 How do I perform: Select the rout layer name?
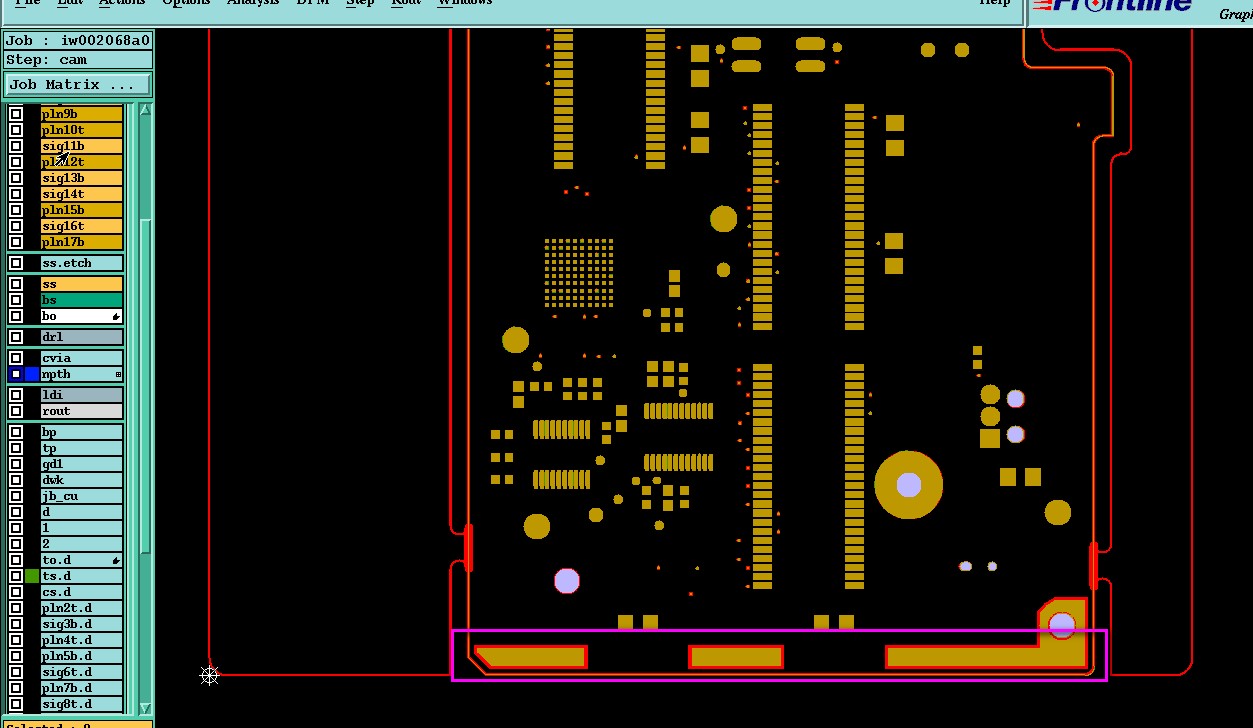tap(81, 411)
